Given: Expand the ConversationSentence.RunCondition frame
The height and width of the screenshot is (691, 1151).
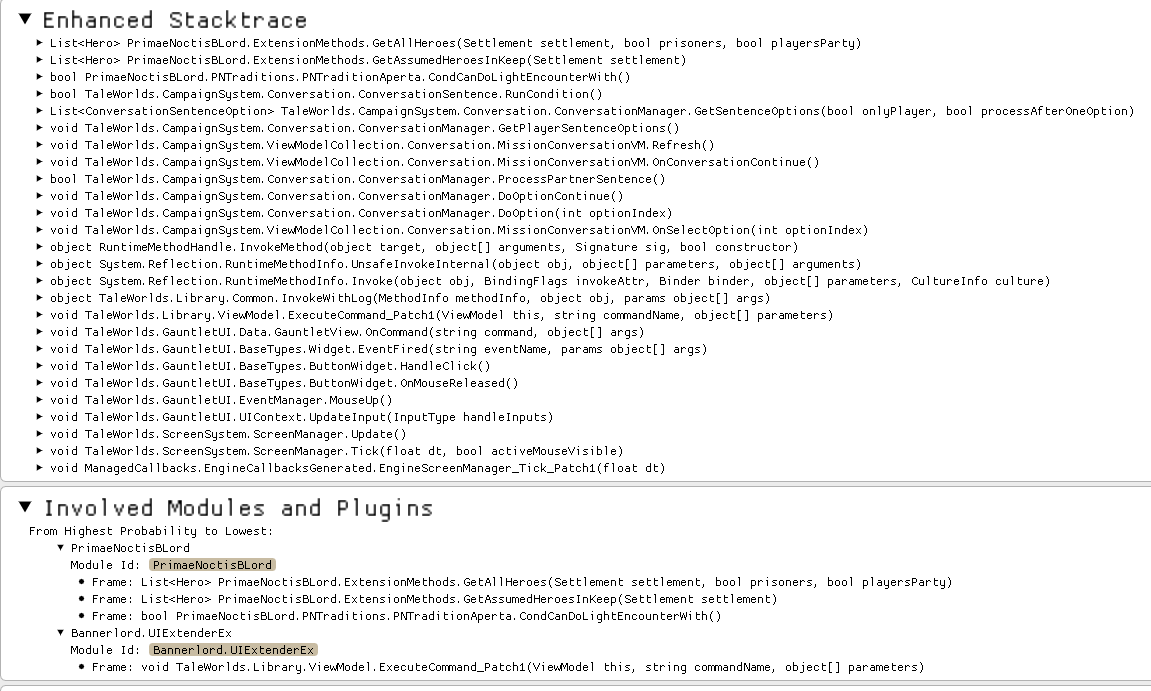Looking at the screenshot, I should 40,94.
